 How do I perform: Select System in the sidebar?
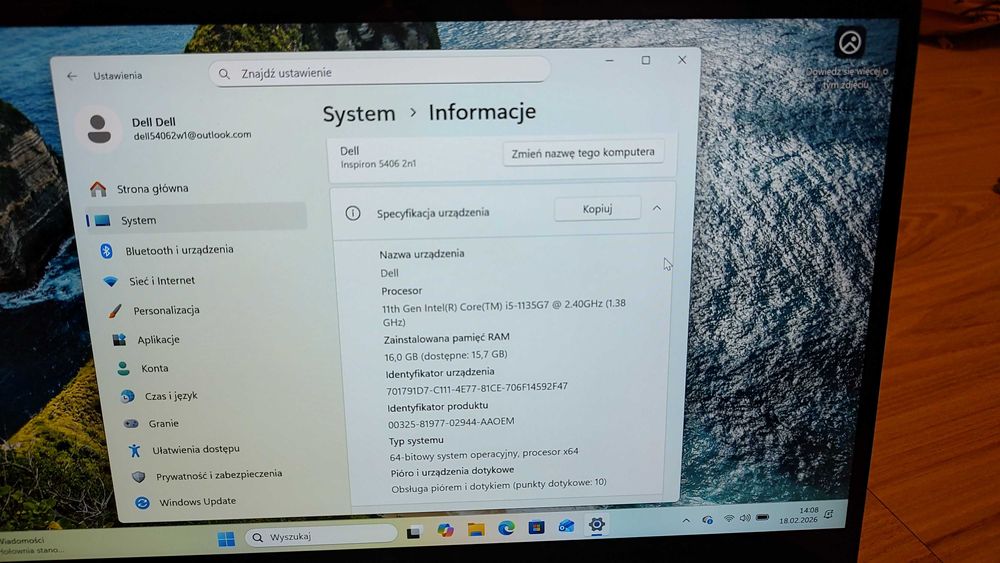point(195,220)
